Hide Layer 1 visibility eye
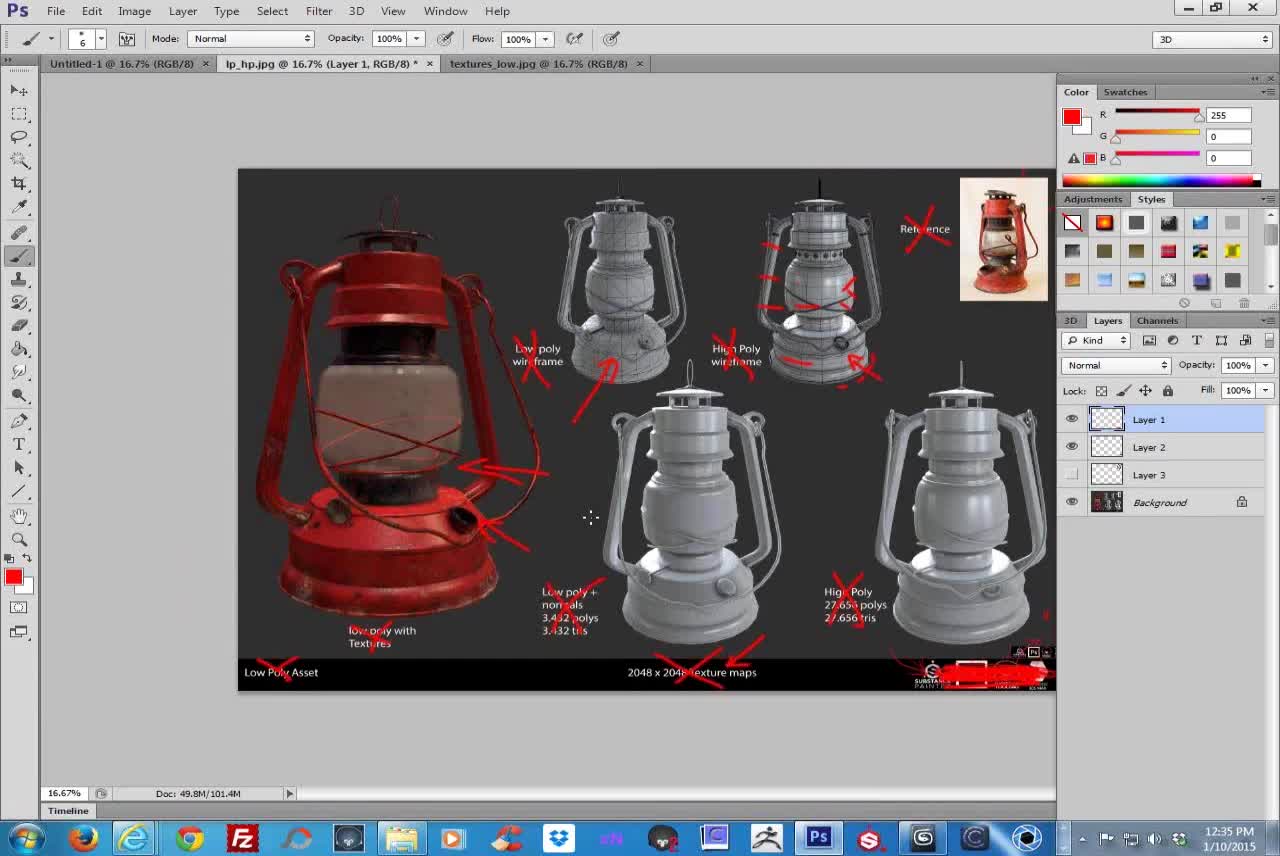Viewport: 1280px width, 856px height. (1072, 419)
